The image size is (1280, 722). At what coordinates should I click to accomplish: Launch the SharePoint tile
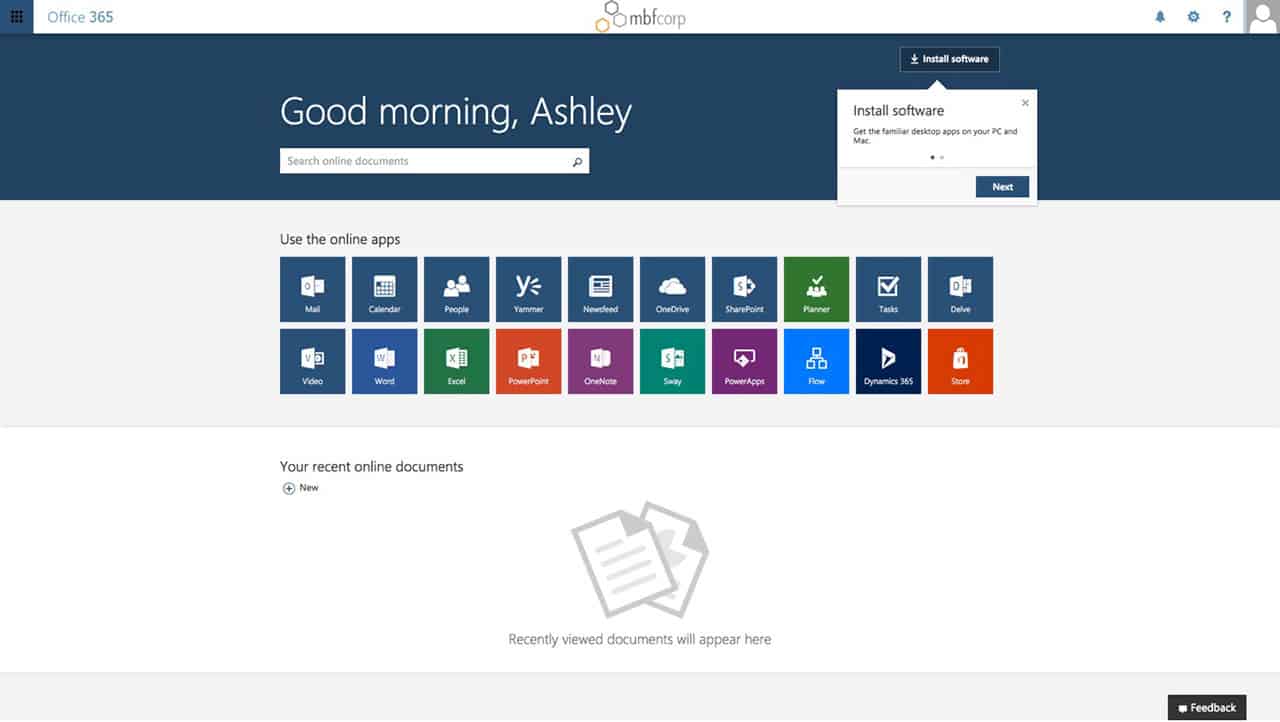point(745,289)
